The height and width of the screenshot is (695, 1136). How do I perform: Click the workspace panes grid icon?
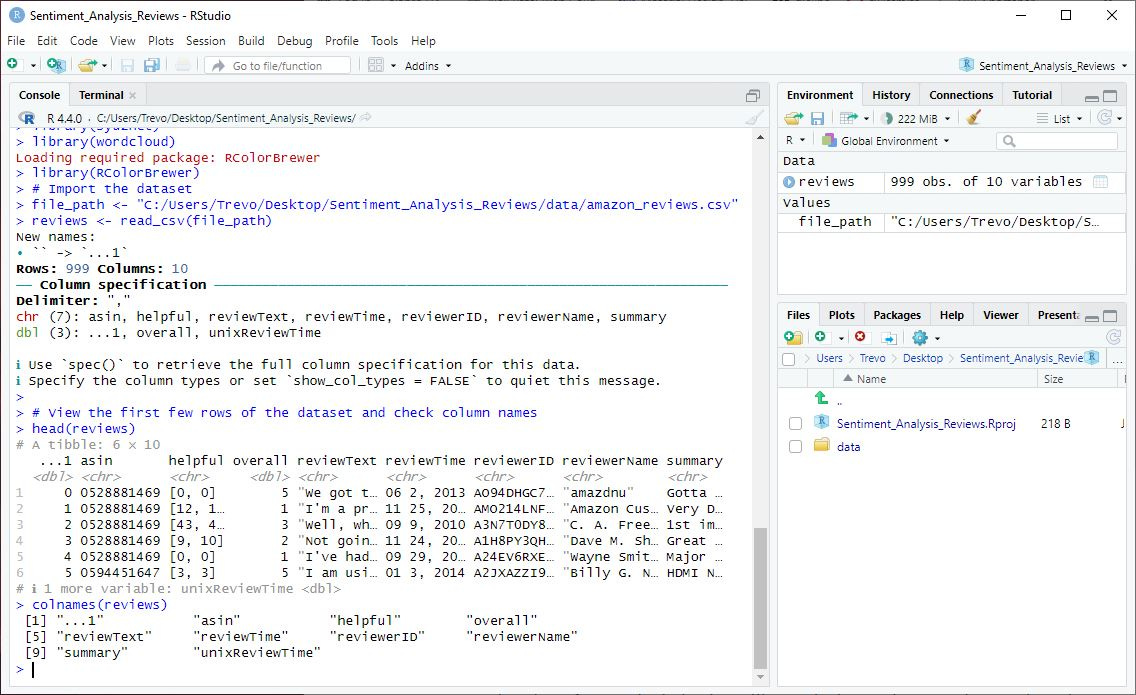click(375, 65)
